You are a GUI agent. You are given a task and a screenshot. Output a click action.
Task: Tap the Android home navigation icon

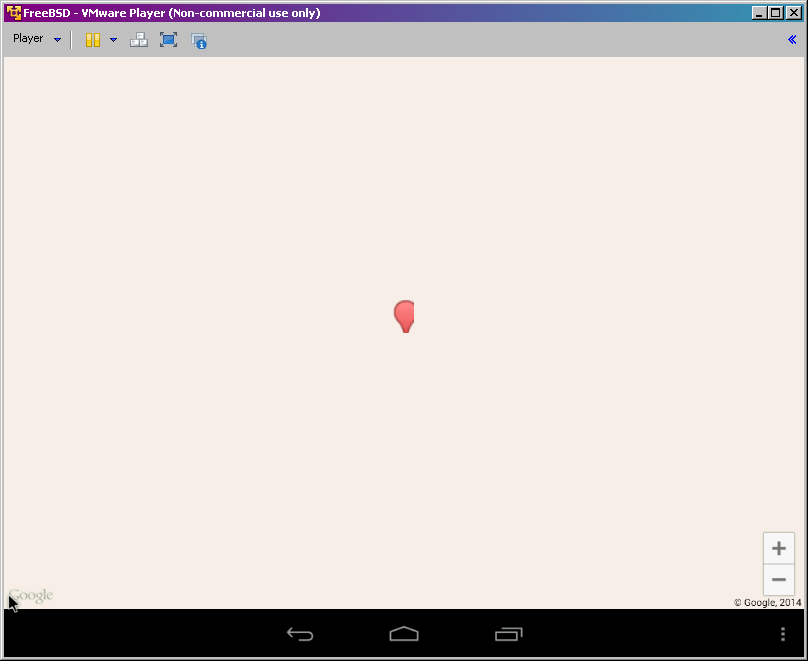click(404, 634)
